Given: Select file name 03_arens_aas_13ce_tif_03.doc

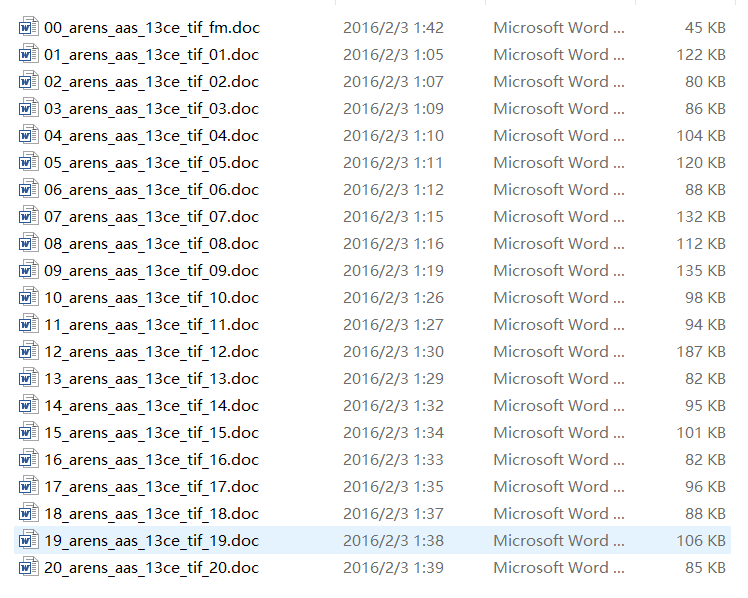Looking at the screenshot, I should click(151, 109).
